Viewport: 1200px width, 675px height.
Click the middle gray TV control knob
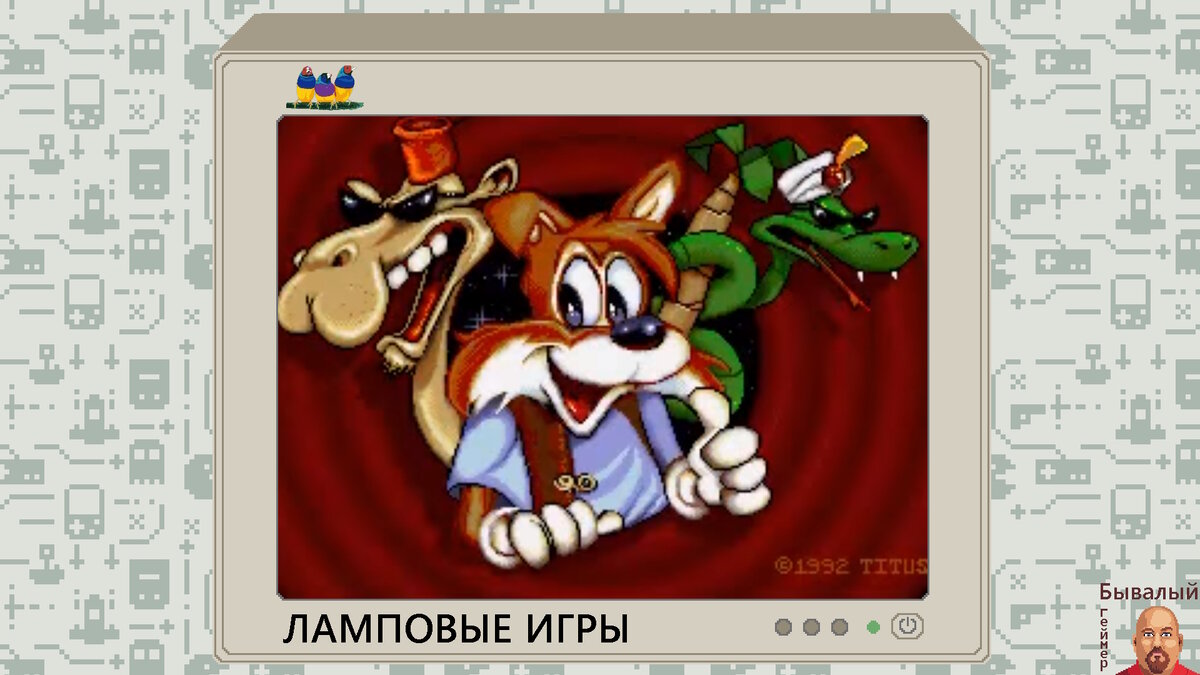[811, 627]
